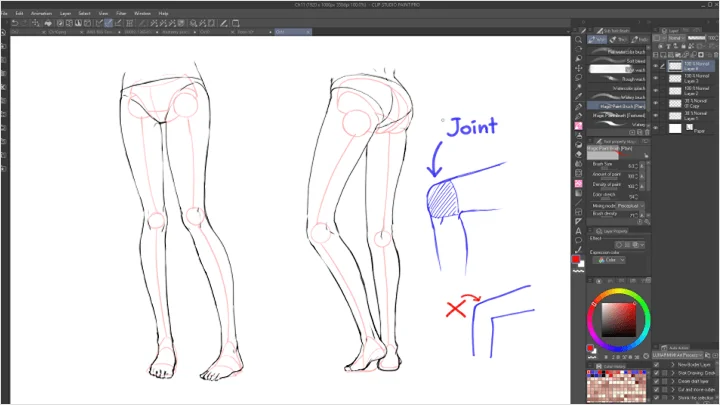Select the Auto select magic wand tool
Image resolution: width=720 pixels, height=405 pixels.
(x=579, y=87)
